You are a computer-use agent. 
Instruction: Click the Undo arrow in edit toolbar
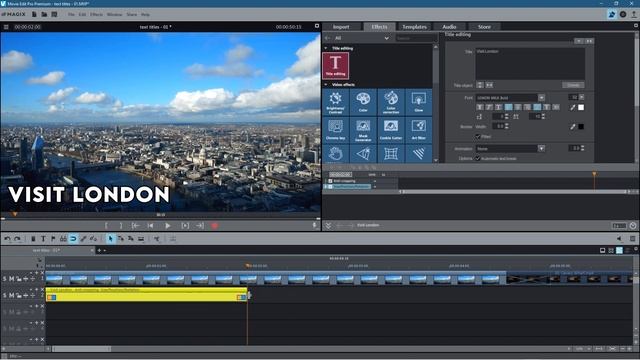tap(7, 239)
